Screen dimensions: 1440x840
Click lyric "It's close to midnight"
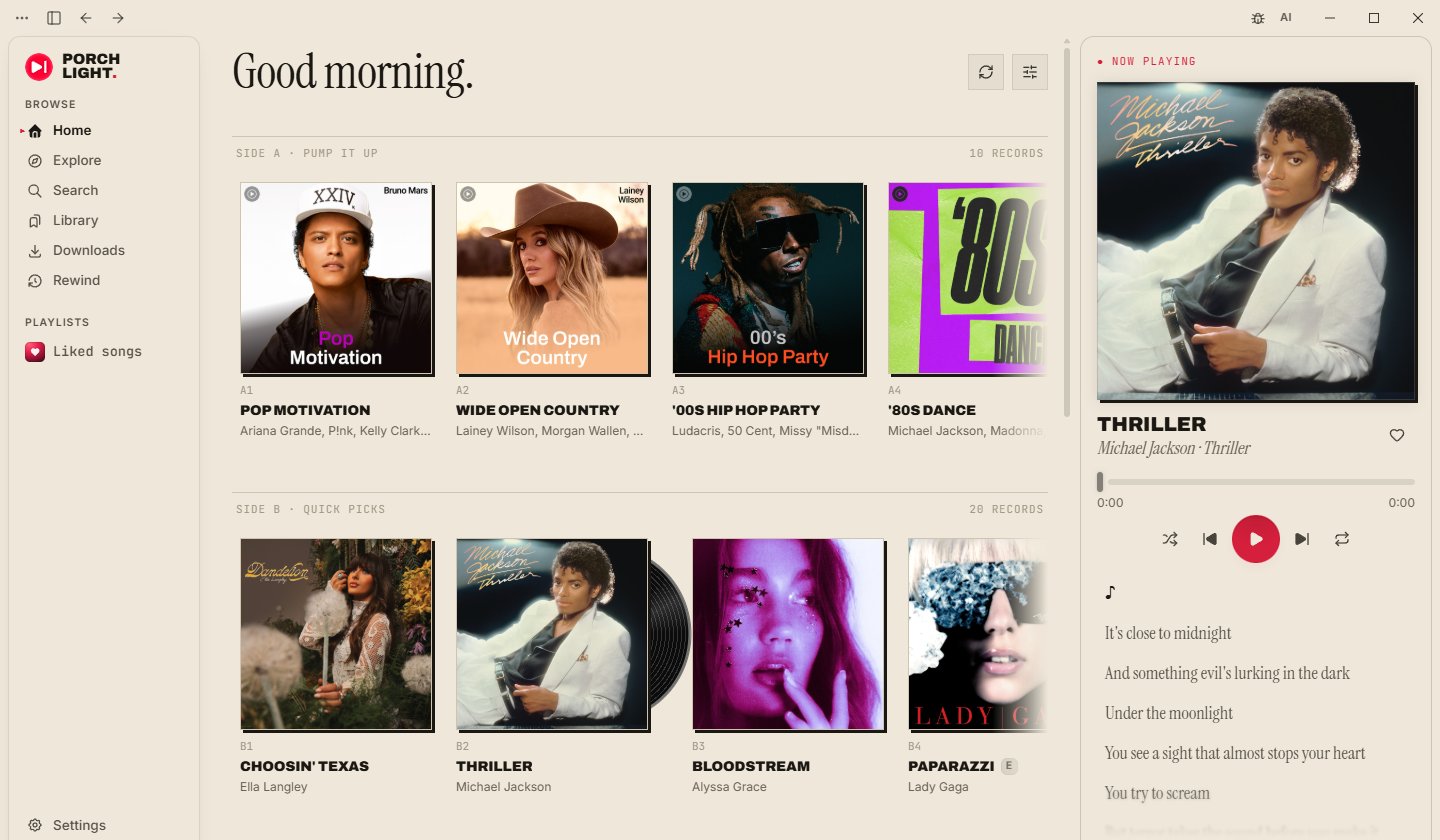coord(1168,633)
